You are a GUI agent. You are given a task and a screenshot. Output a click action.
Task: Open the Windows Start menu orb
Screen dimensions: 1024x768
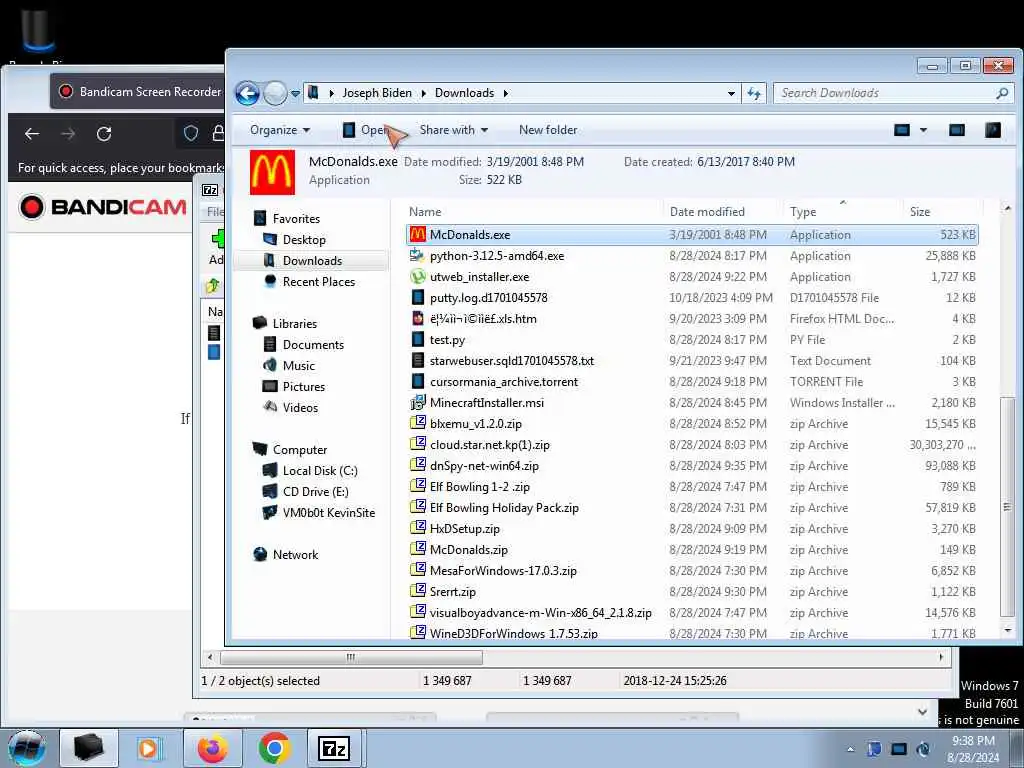coord(27,748)
